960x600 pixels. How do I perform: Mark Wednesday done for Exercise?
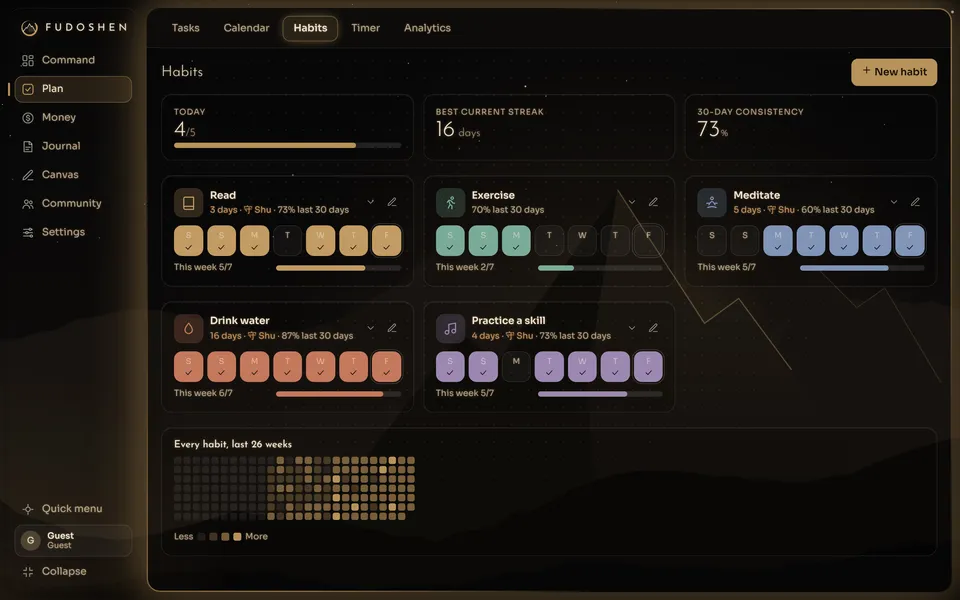point(582,241)
